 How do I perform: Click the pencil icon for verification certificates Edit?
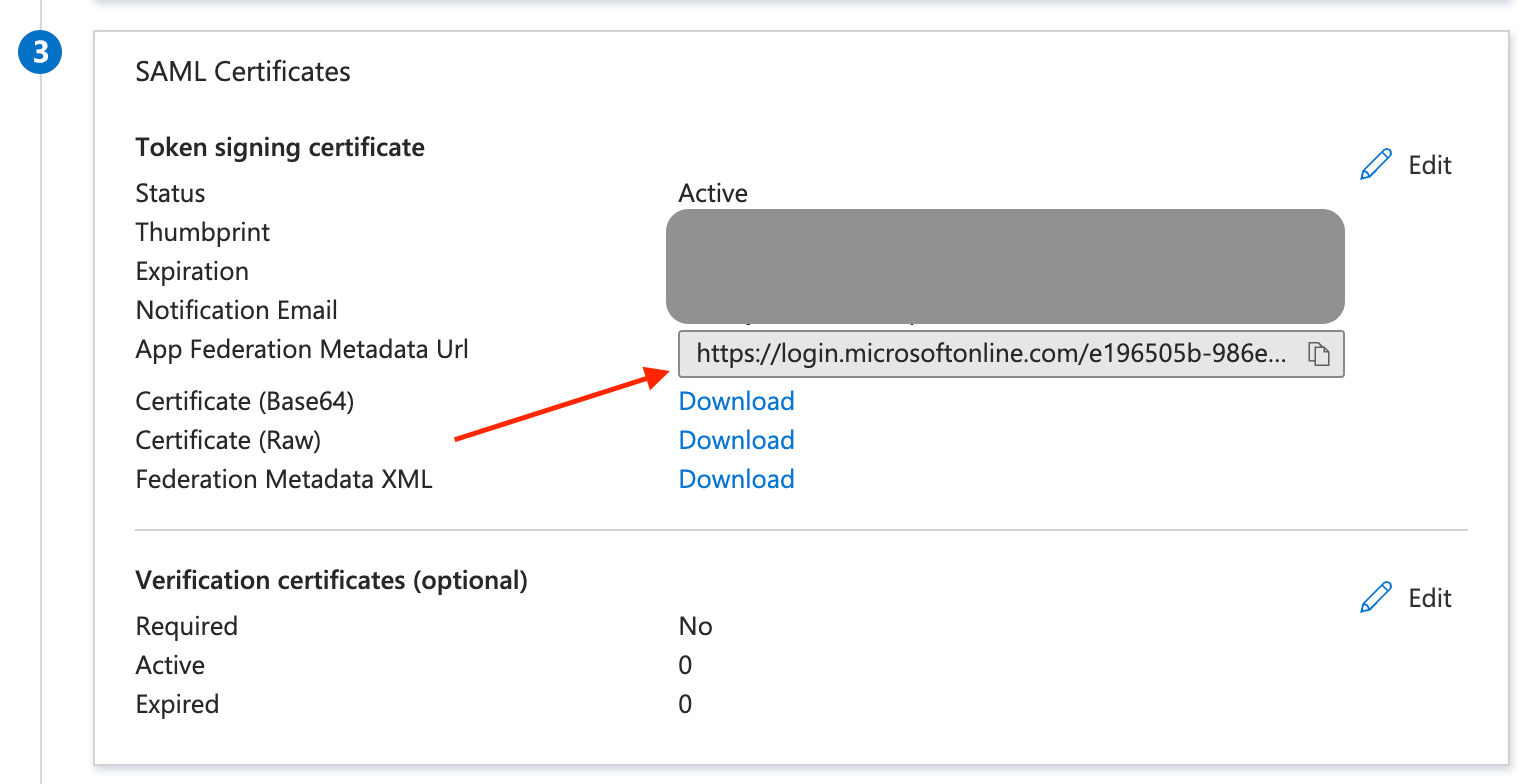coord(1377,596)
